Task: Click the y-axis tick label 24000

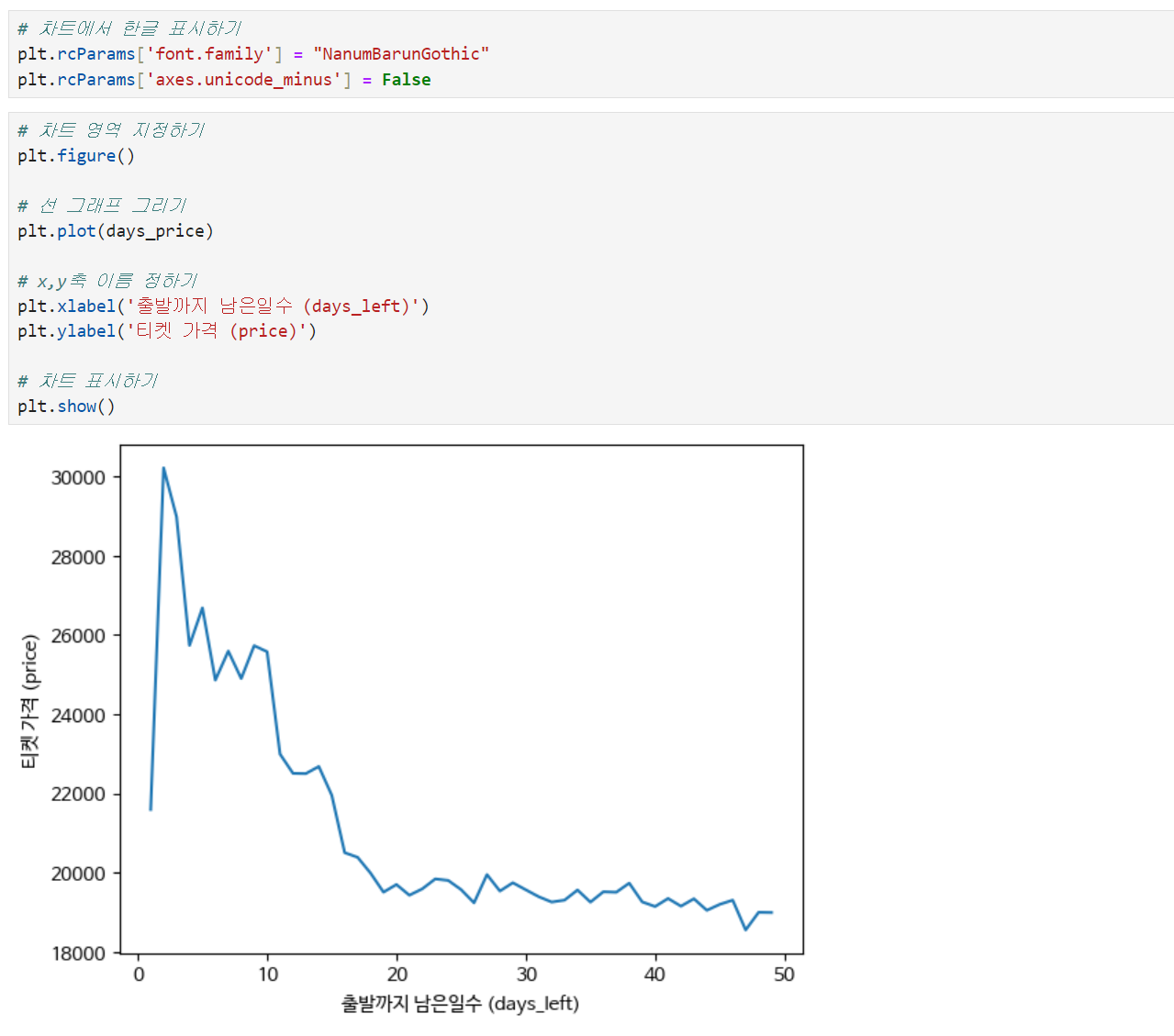Action: click(78, 716)
